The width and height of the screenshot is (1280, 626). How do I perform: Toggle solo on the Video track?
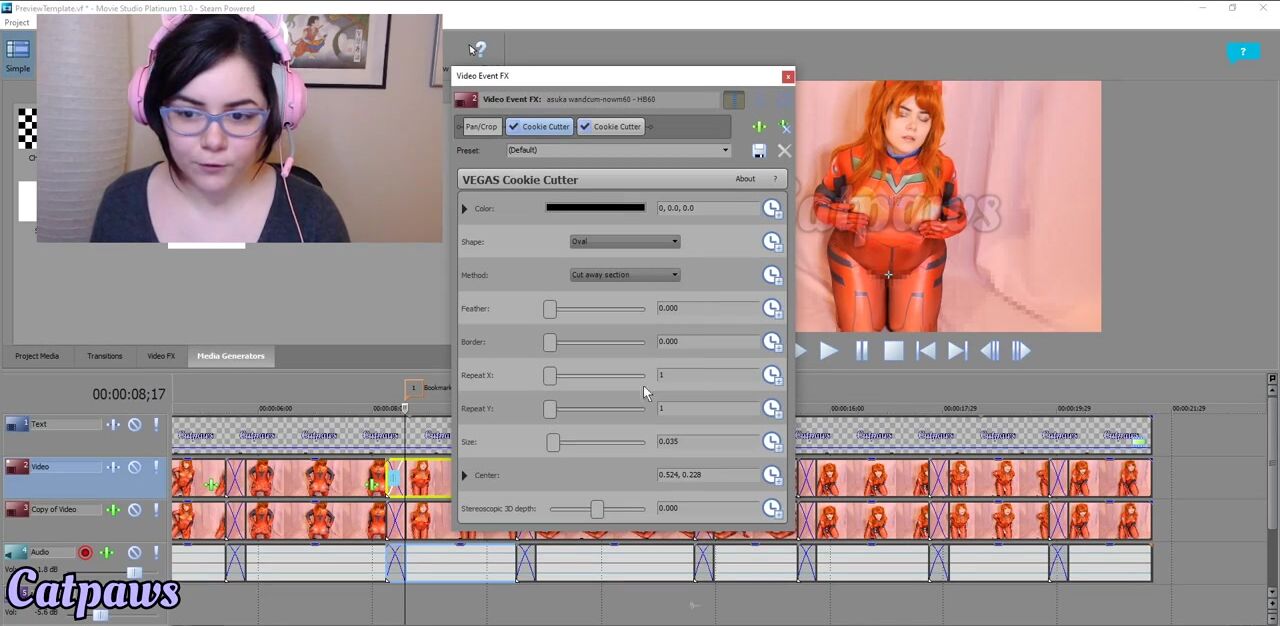tap(156, 467)
